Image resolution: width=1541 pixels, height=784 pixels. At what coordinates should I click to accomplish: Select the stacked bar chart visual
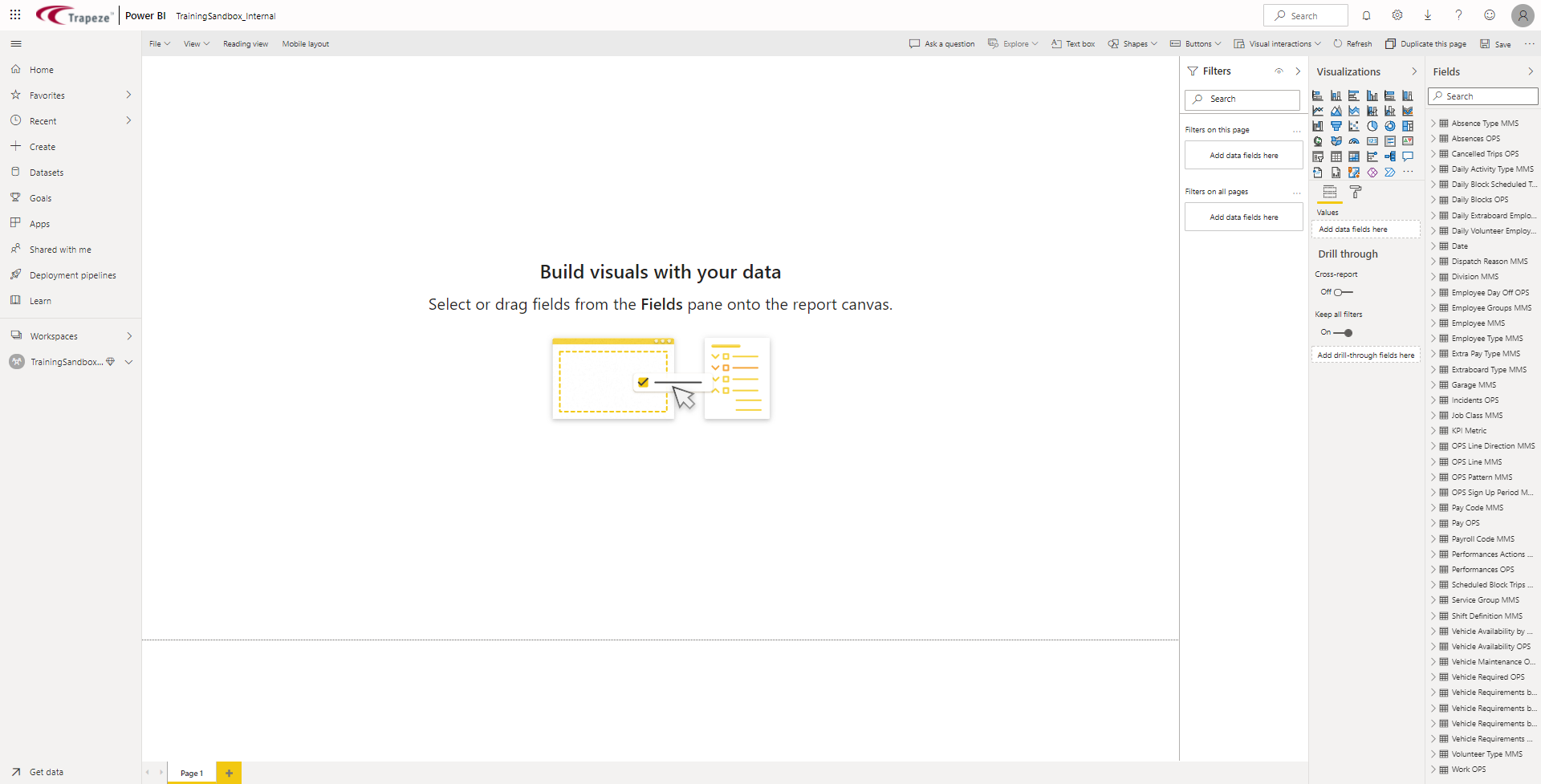1318,95
